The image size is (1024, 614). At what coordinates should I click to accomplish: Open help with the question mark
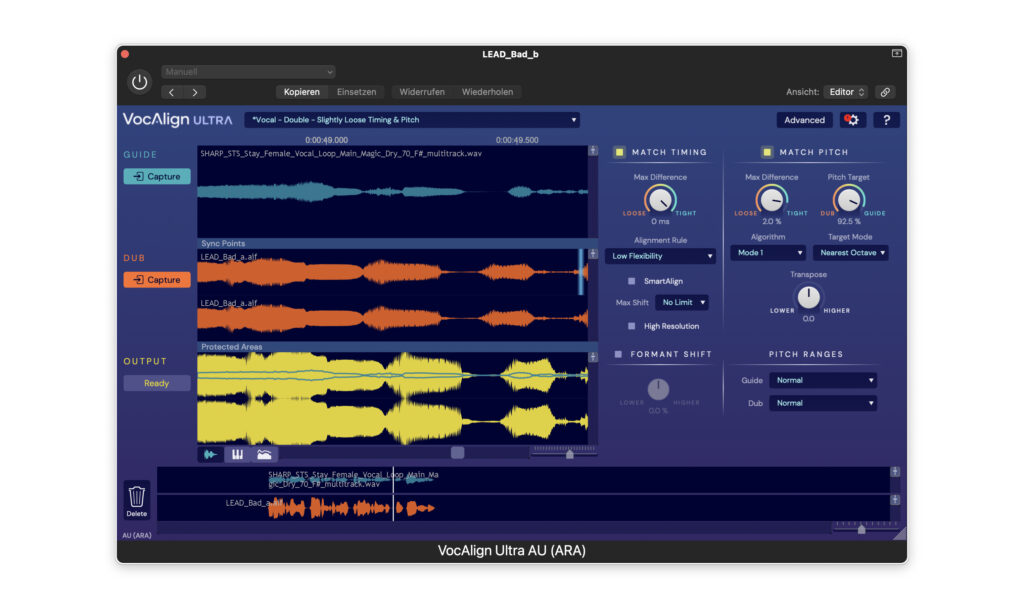pyautogui.click(x=886, y=120)
